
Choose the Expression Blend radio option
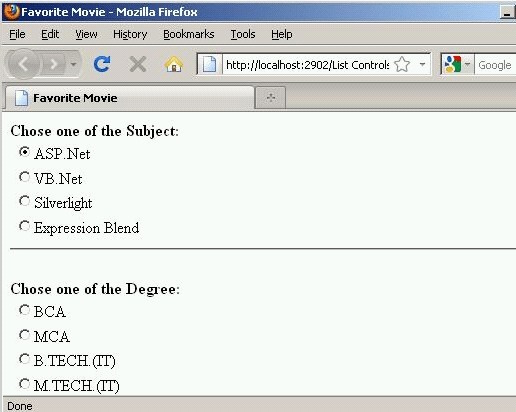click(24, 226)
